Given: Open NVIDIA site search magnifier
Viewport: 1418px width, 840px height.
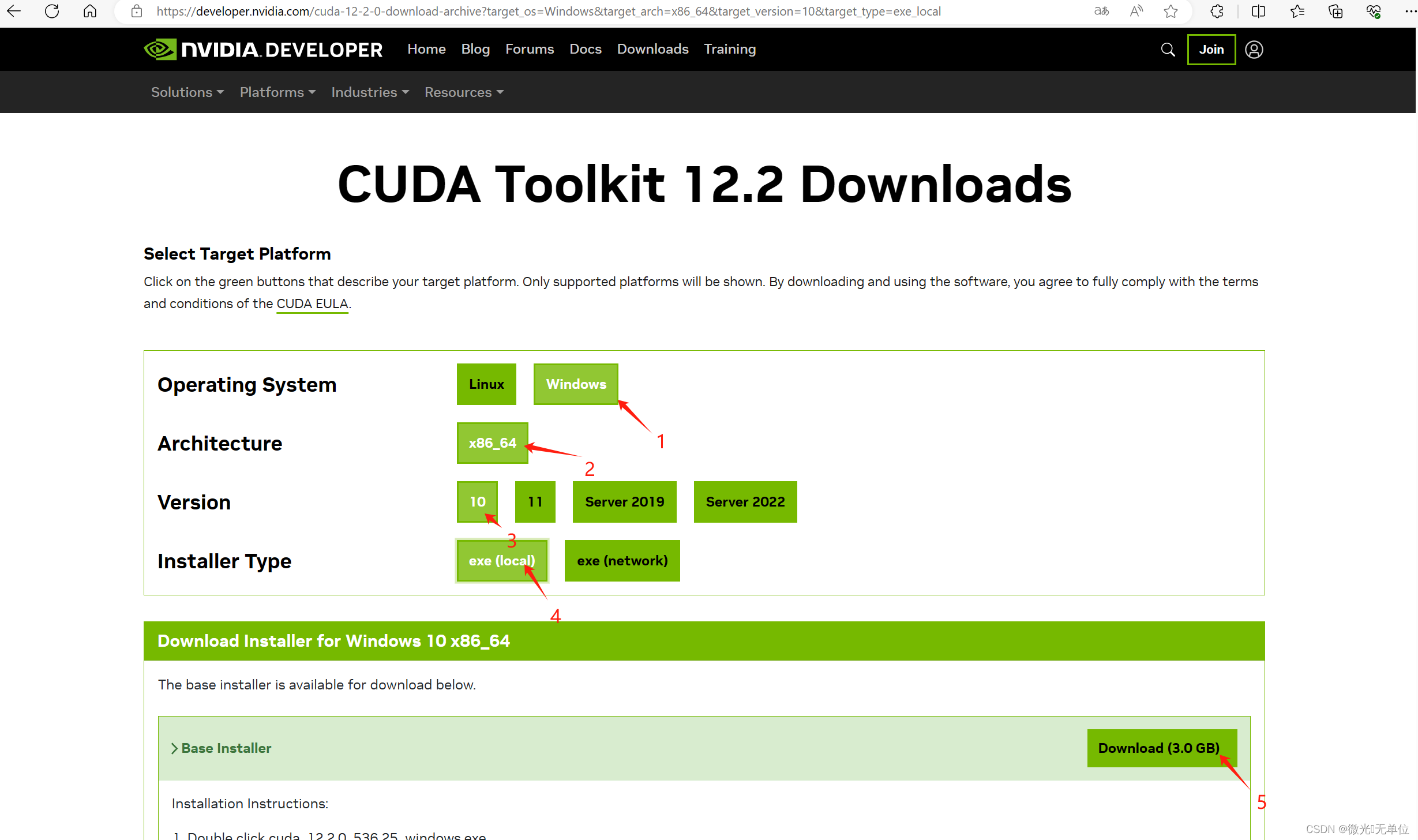Looking at the screenshot, I should click(x=1168, y=50).
